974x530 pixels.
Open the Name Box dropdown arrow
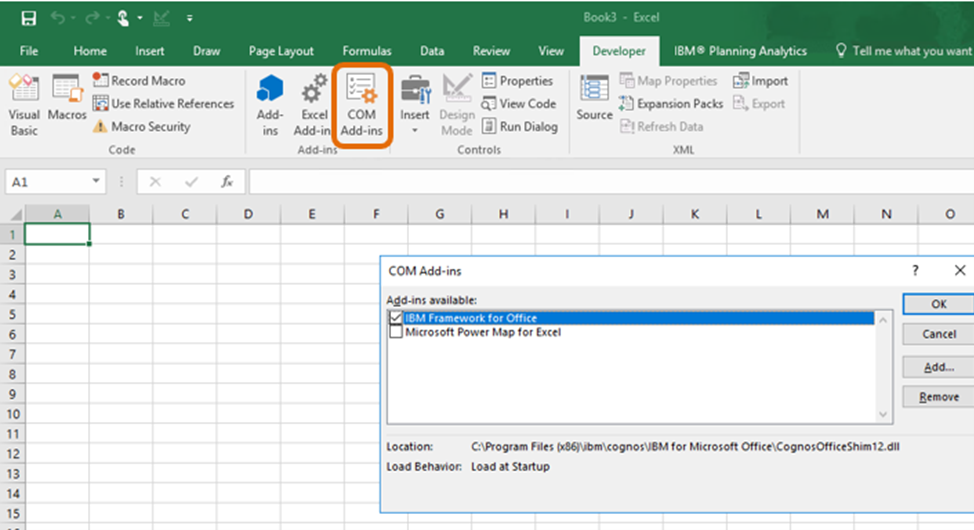[97, 182]
